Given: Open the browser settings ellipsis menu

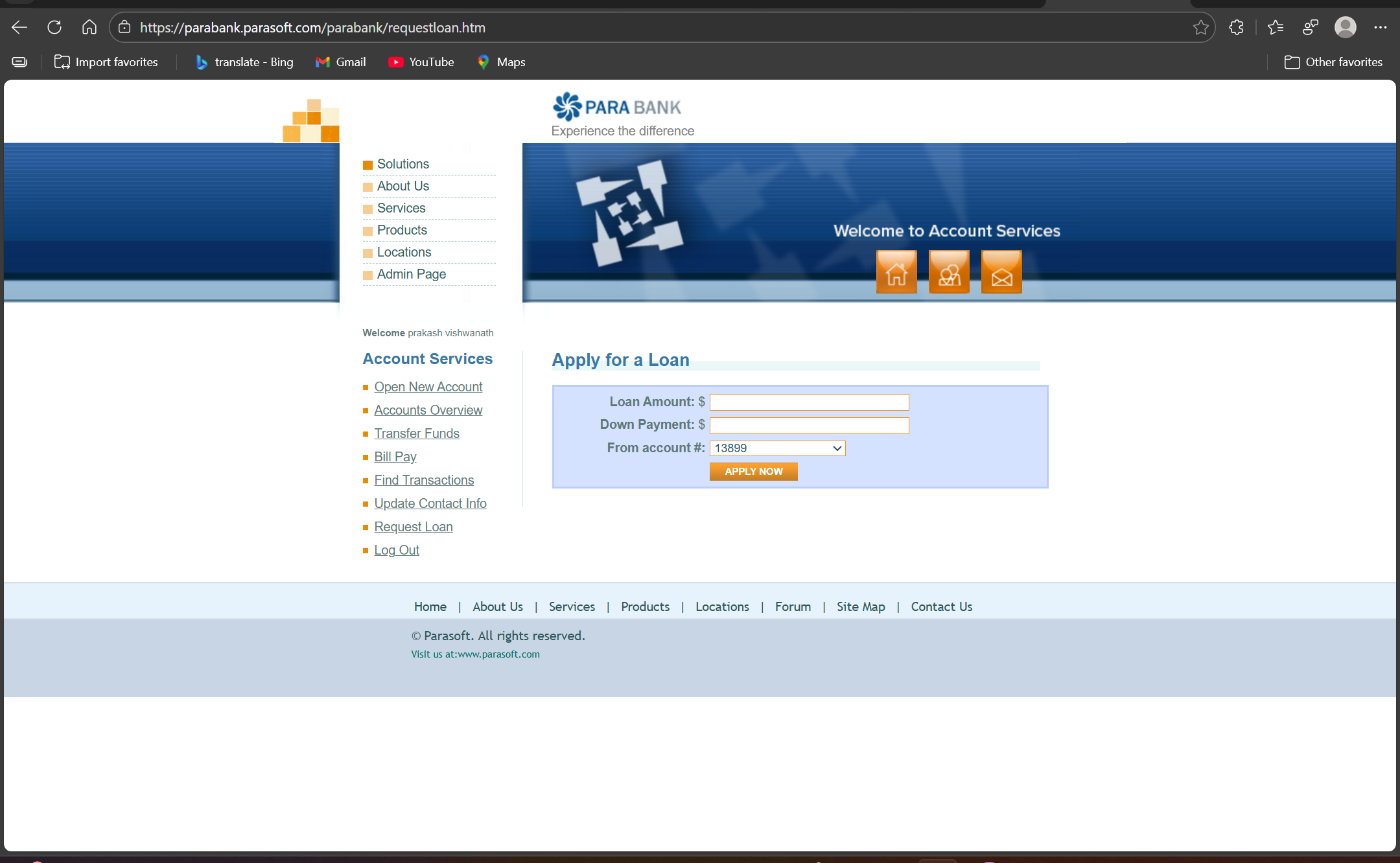Looking at the screenshot, I should [x=1380, y=27].
